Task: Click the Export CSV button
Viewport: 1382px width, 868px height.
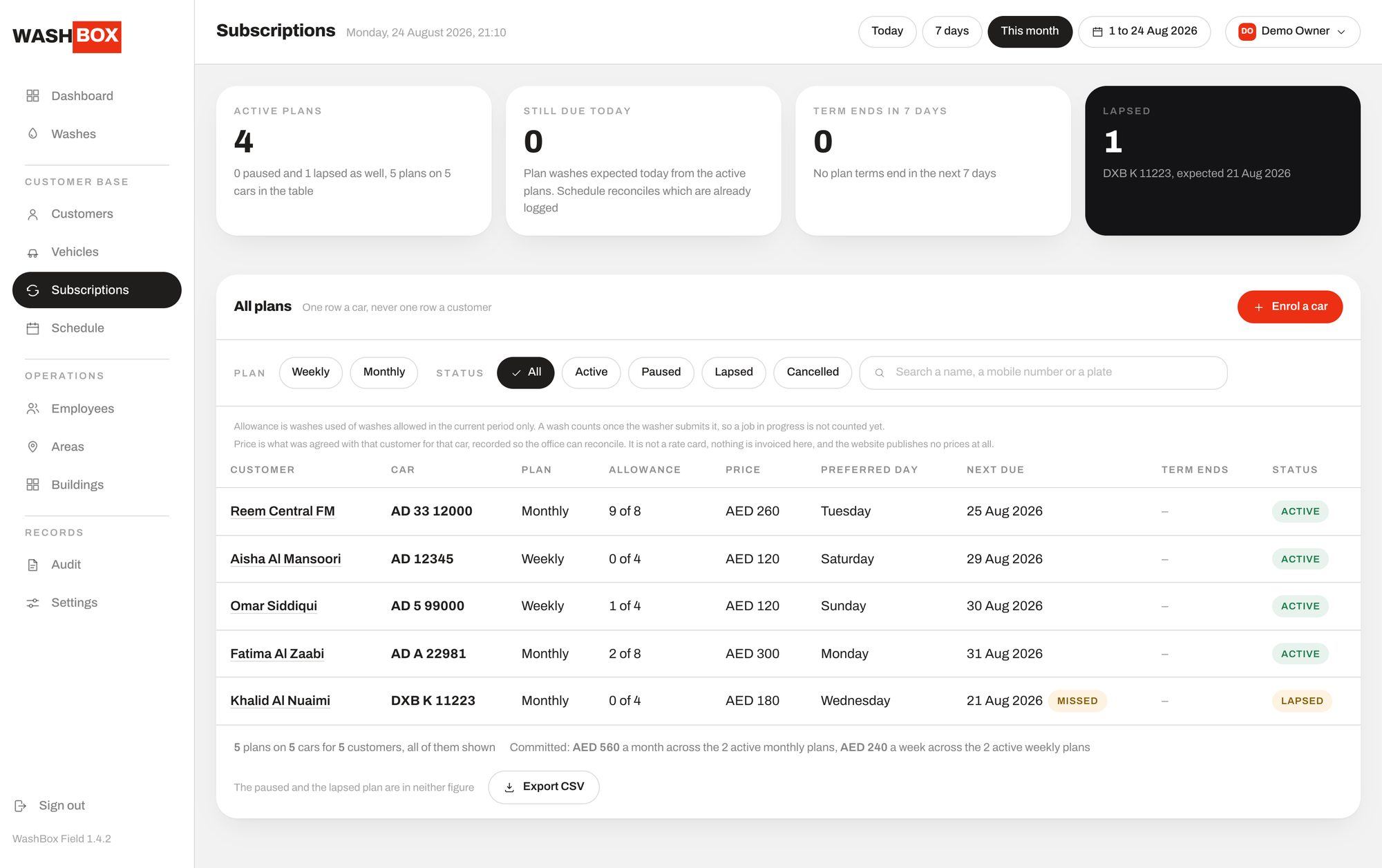Action: (x=544, y=787)
